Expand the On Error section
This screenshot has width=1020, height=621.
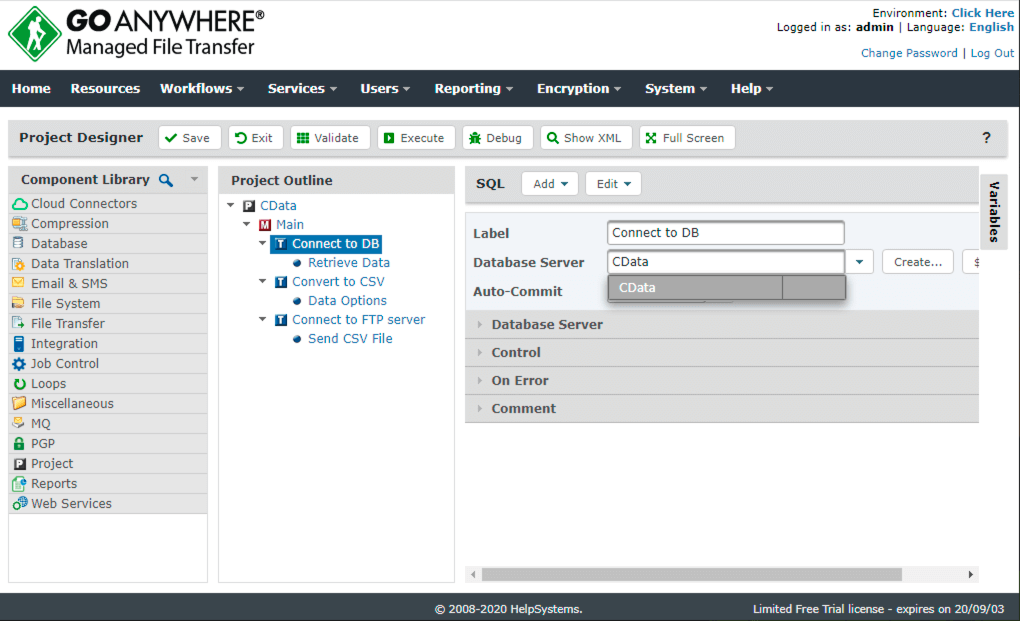point(722,380)
